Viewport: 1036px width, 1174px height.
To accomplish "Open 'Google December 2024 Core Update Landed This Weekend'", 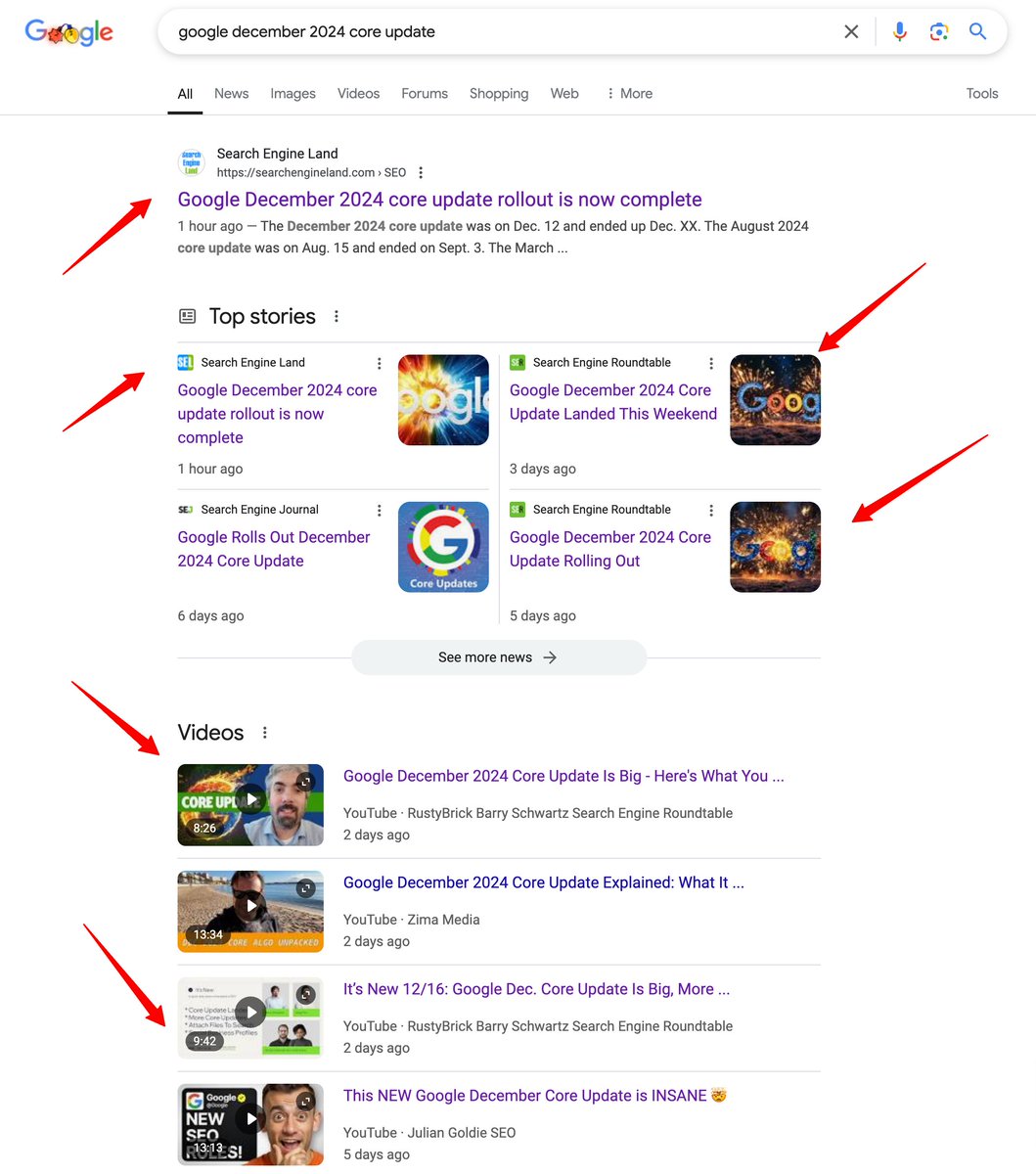I will [613, 402].
